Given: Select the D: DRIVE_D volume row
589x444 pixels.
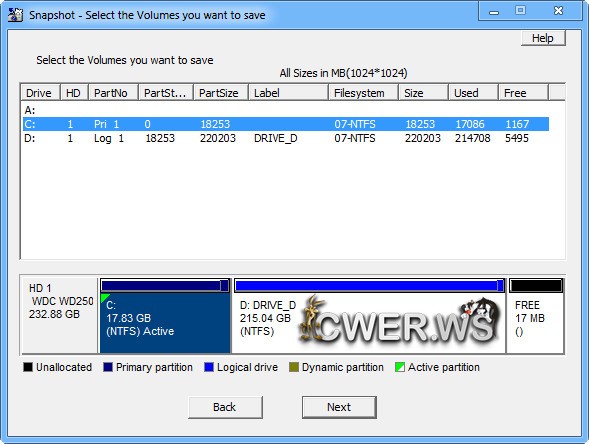Looking at the screenshot, I should pyautogui.click(x=285, y=138).
